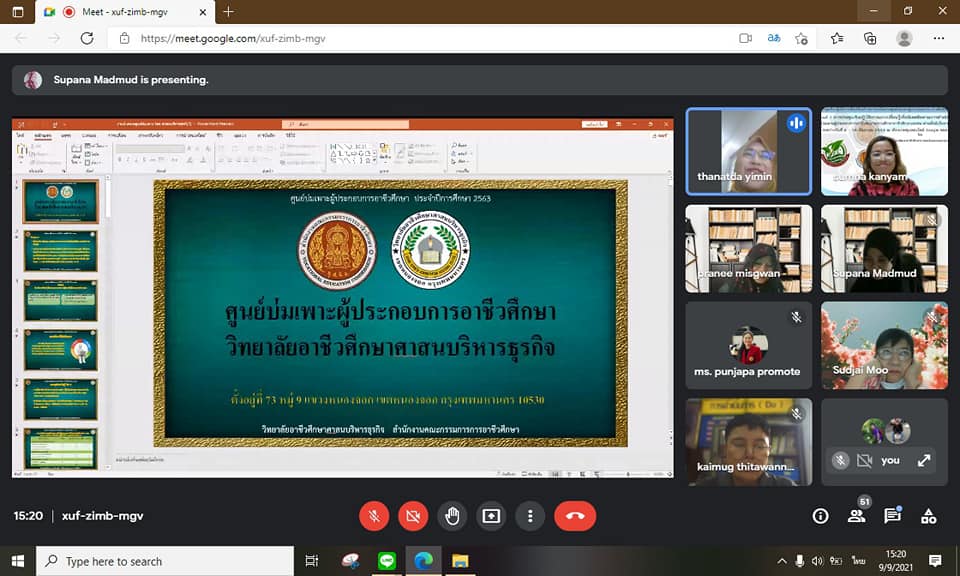Click the Supana Madmud is presenting banner

click(479, 80)
